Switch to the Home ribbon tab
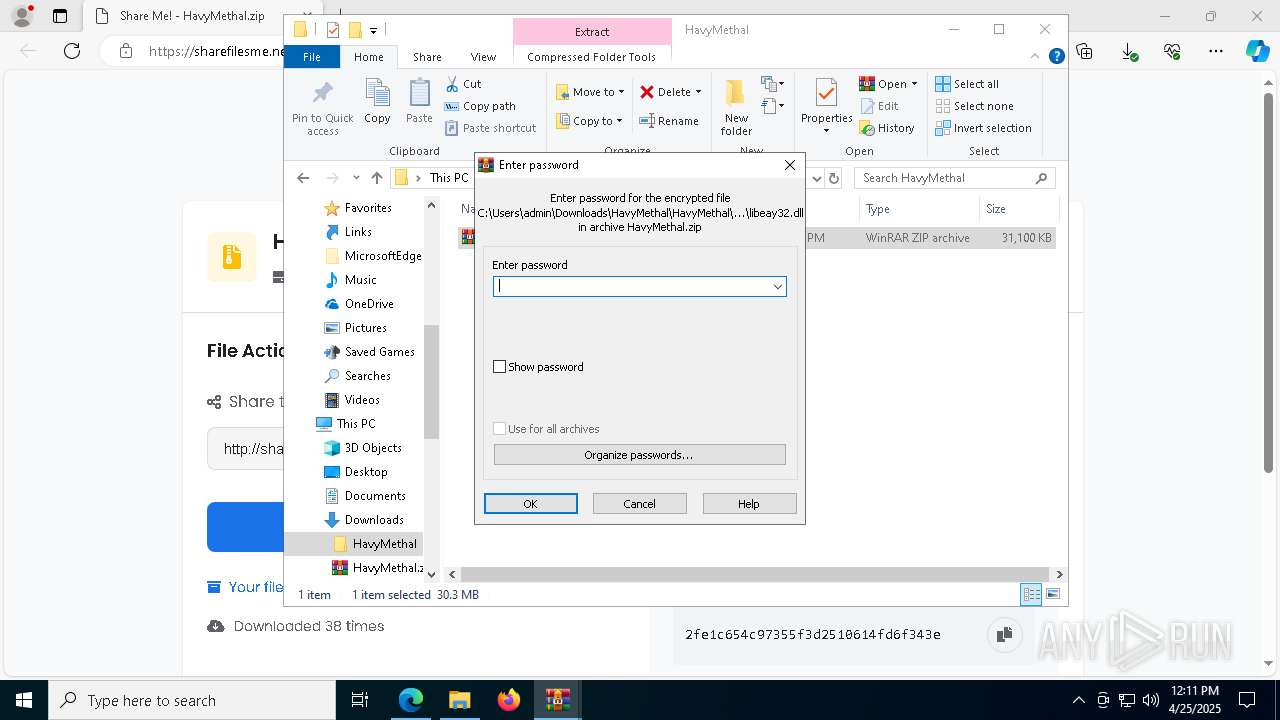The width and height of the screenshot is (1280, 720). (369, 57)
